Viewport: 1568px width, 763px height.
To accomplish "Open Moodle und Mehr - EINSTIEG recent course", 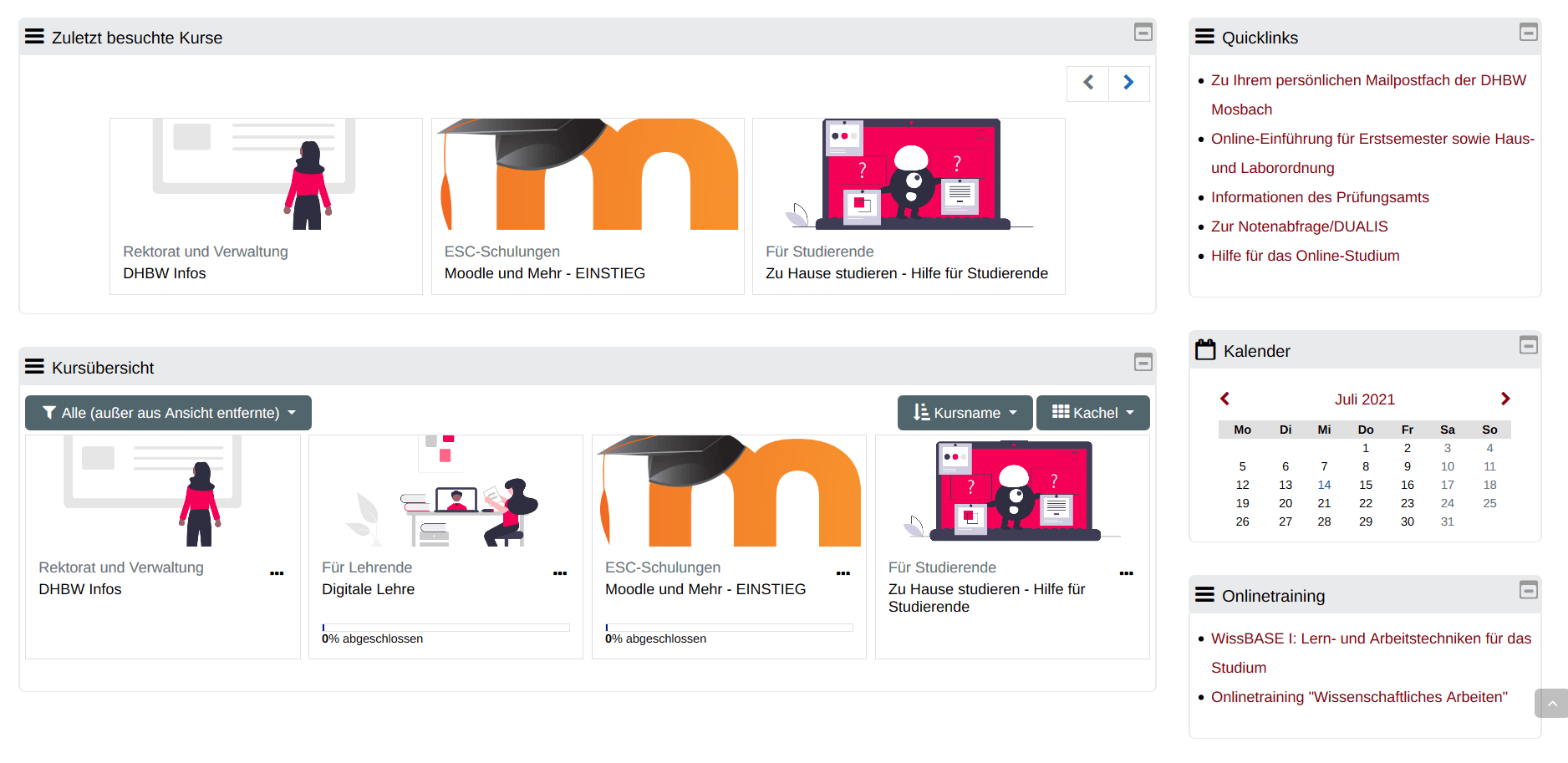I will coord(544,273).
